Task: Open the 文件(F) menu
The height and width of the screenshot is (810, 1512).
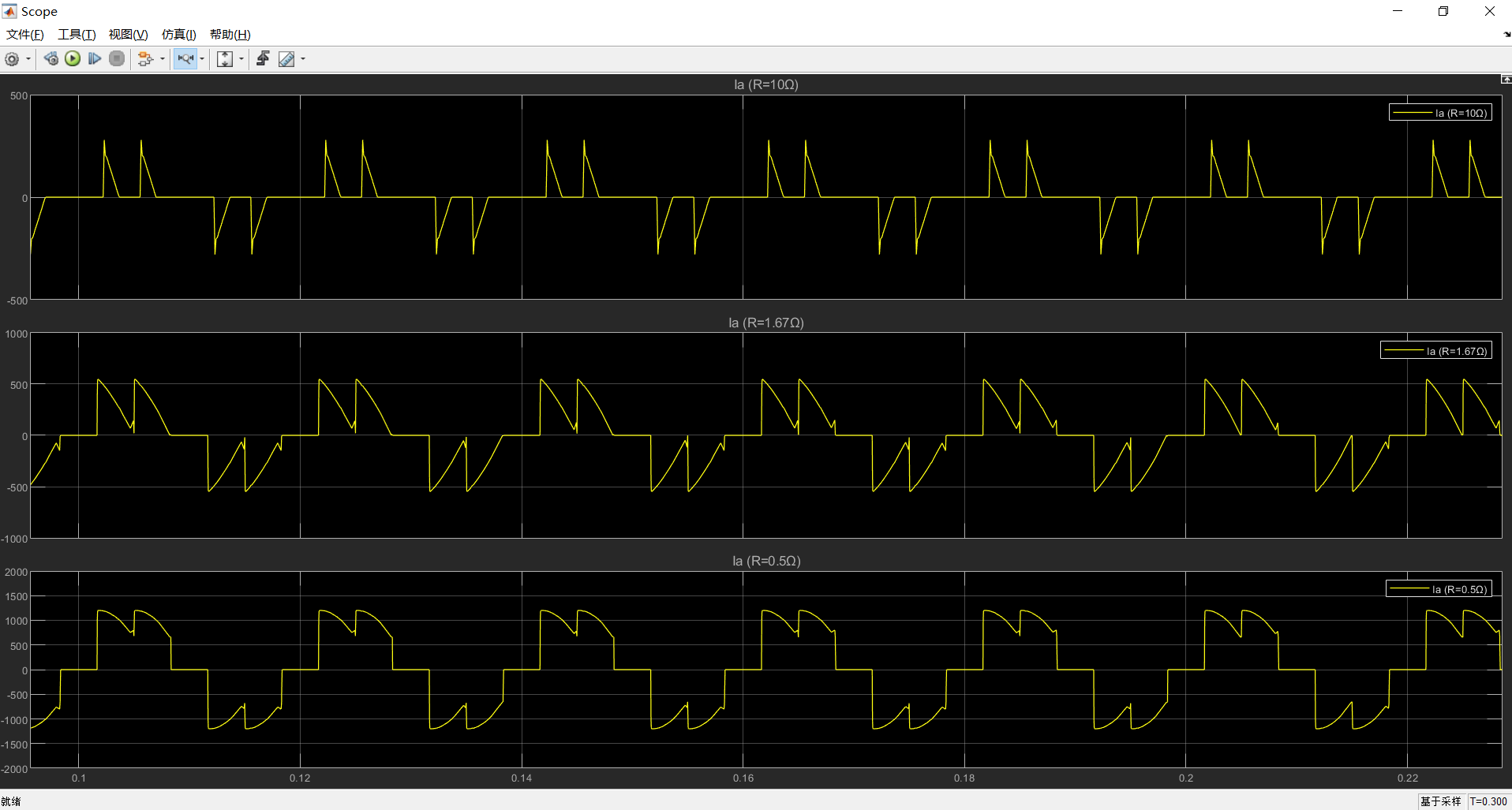Action: point(24,35)
